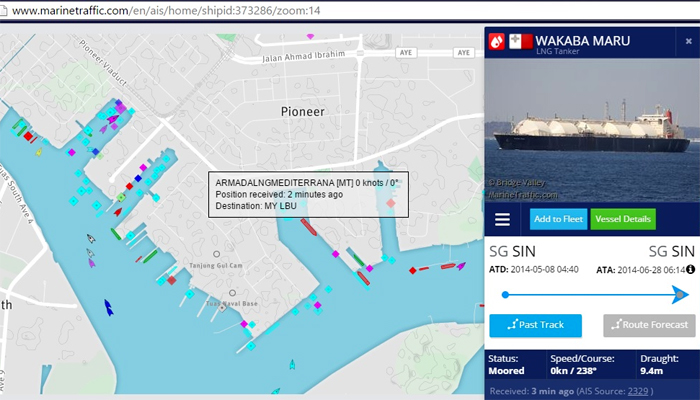Click the 'Destination: MY LBU' tooltip line
700x400 pixels.
pyautogui.click(x=256, y=206)
